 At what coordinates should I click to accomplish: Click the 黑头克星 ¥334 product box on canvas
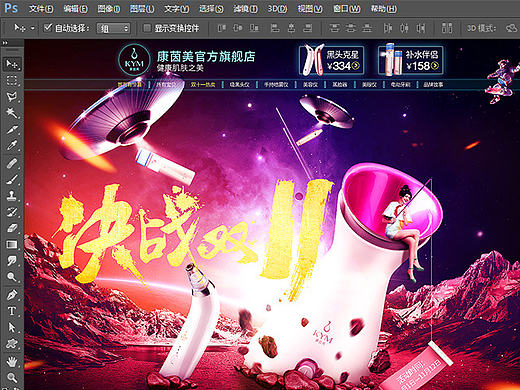(x=331, y=60)
